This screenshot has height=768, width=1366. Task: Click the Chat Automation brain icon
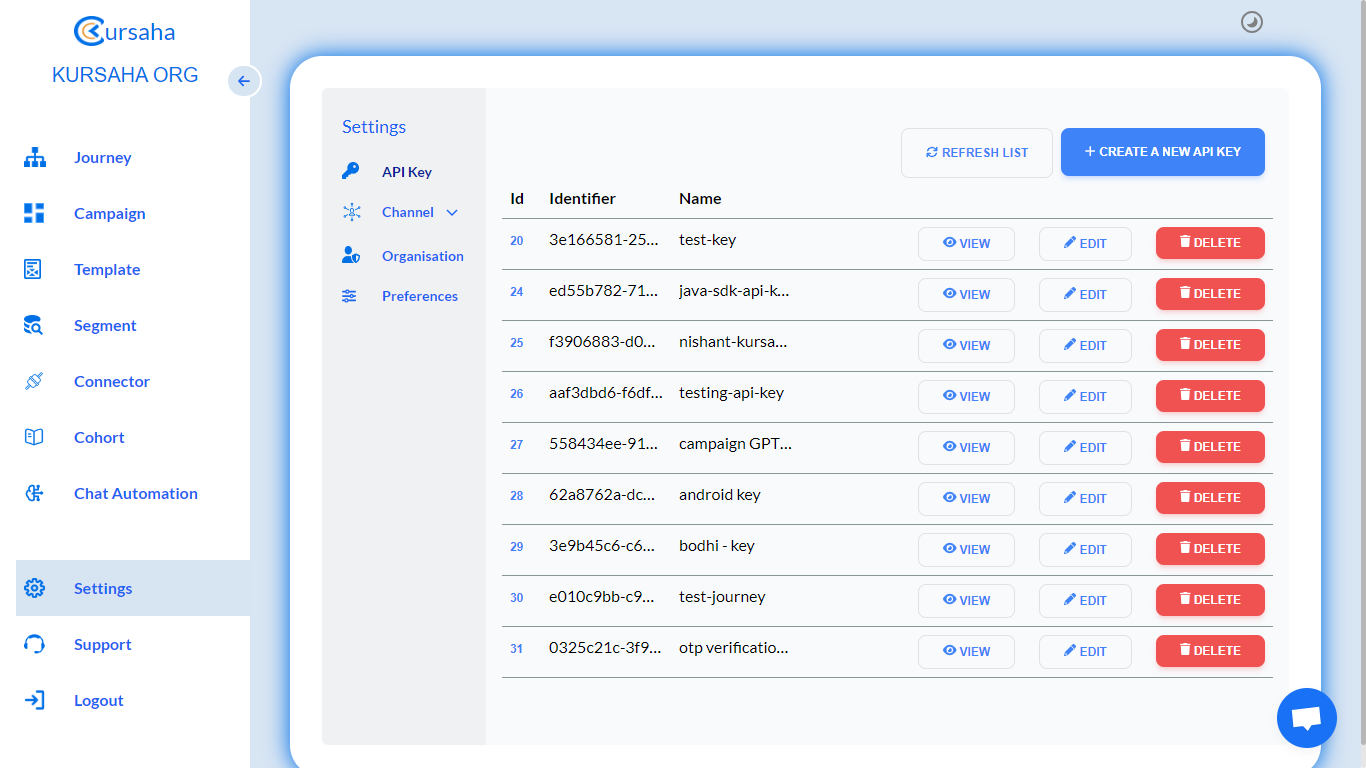pos(34,493)
